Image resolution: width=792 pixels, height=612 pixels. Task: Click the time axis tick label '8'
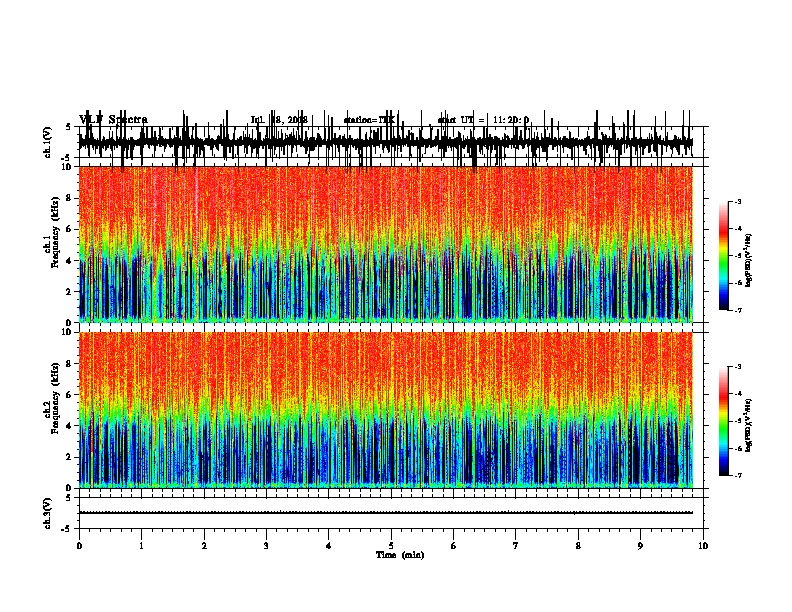[x=578, y=546]
